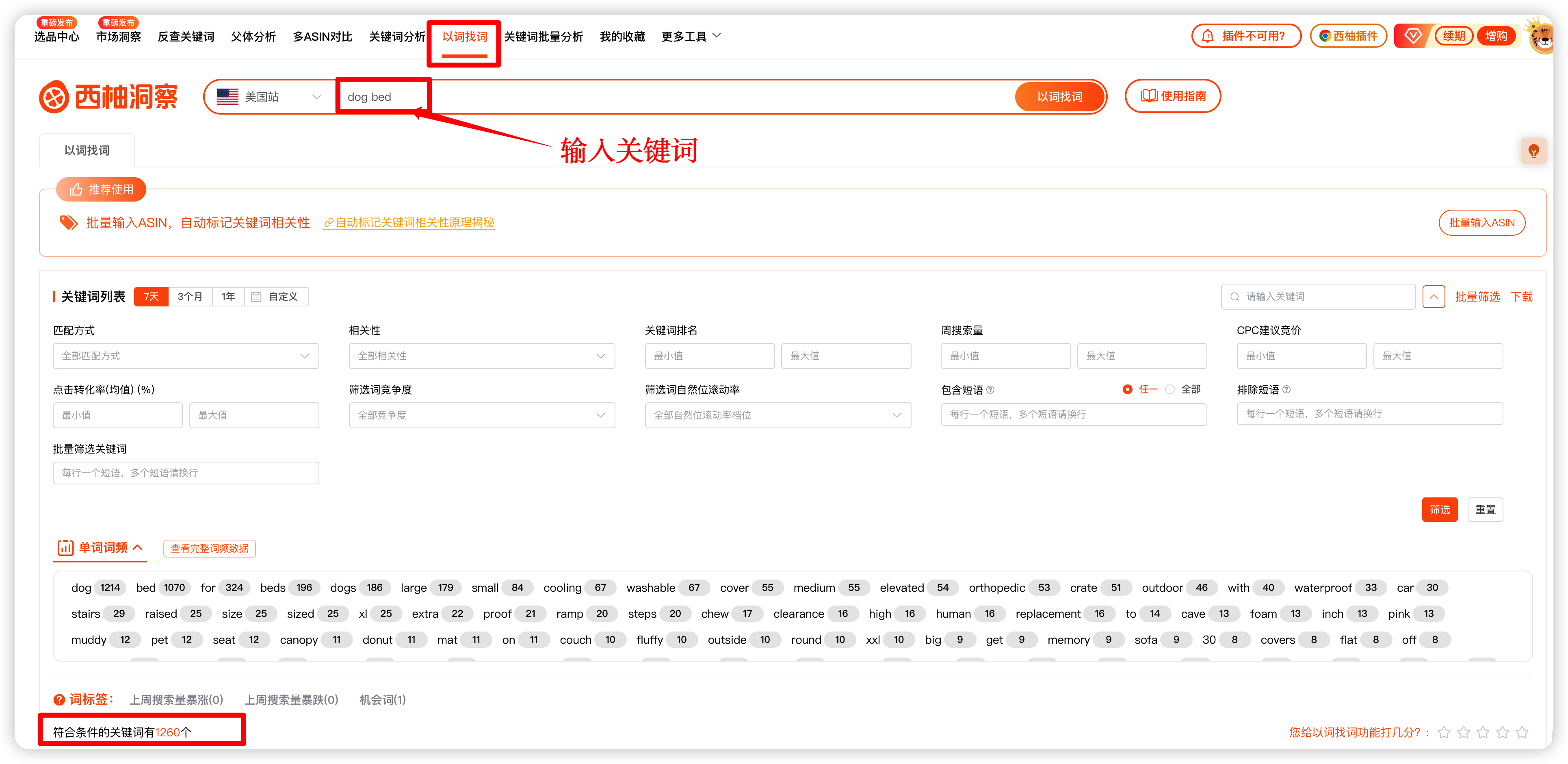Click the 增购 button
Screen dimensions: 1568x764
1496,36
